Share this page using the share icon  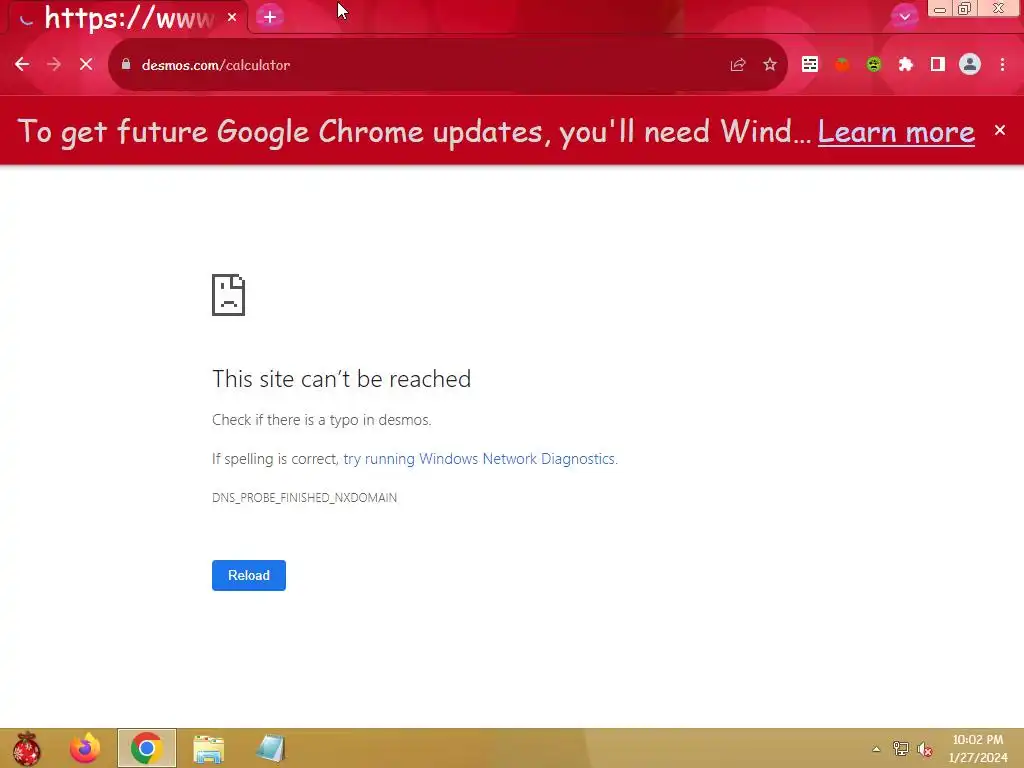coord(738,65)
